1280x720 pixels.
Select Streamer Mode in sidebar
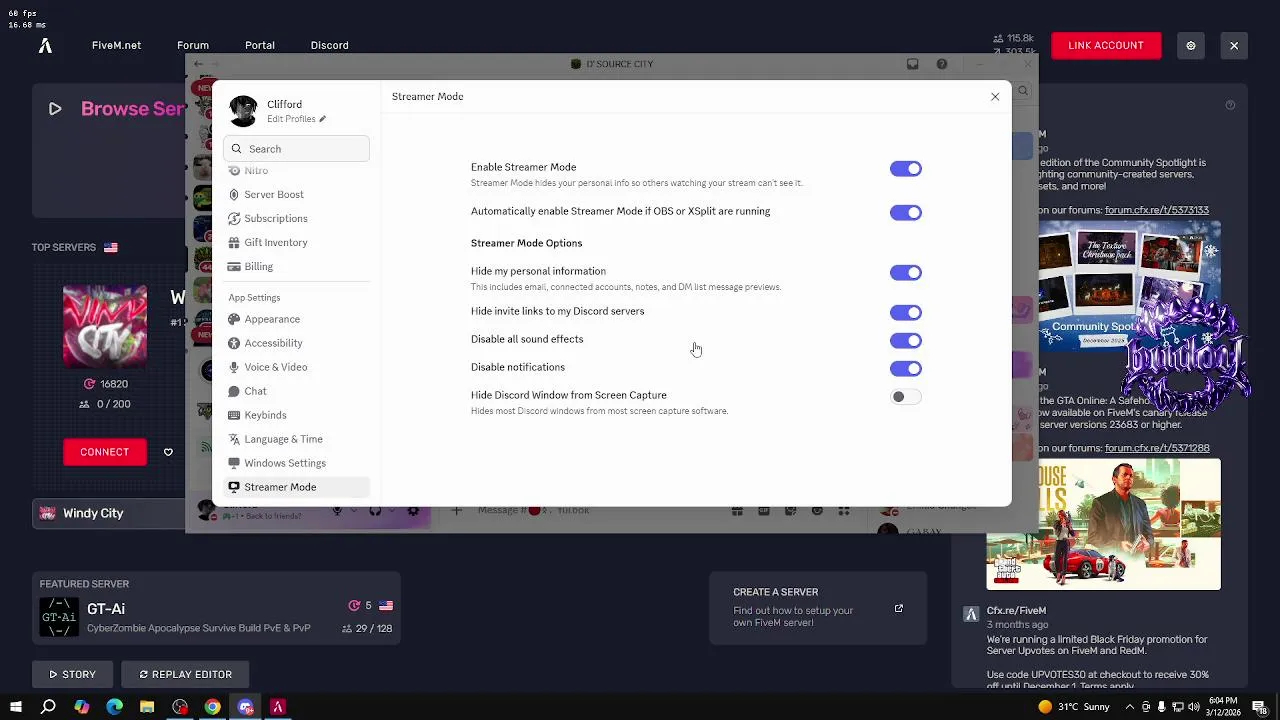[296, 487]
